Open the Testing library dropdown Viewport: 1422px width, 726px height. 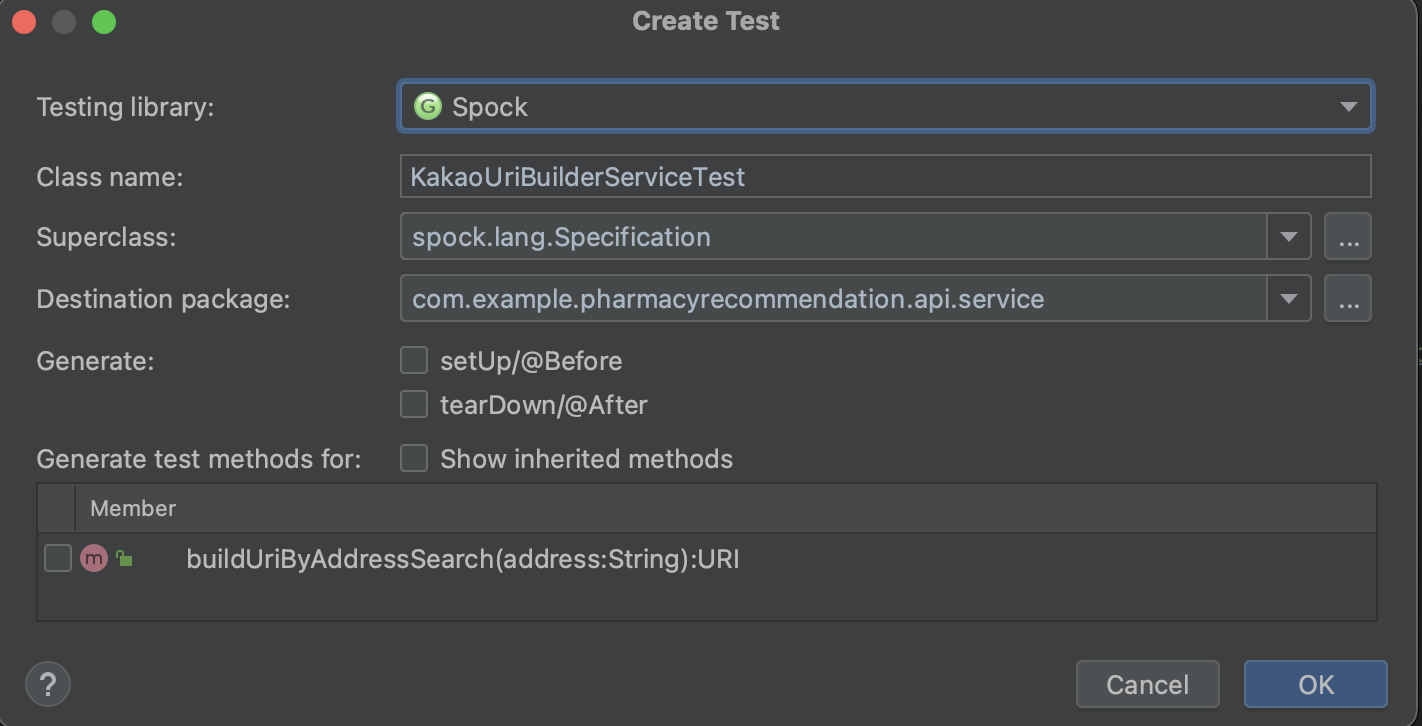pos(1347,106)
